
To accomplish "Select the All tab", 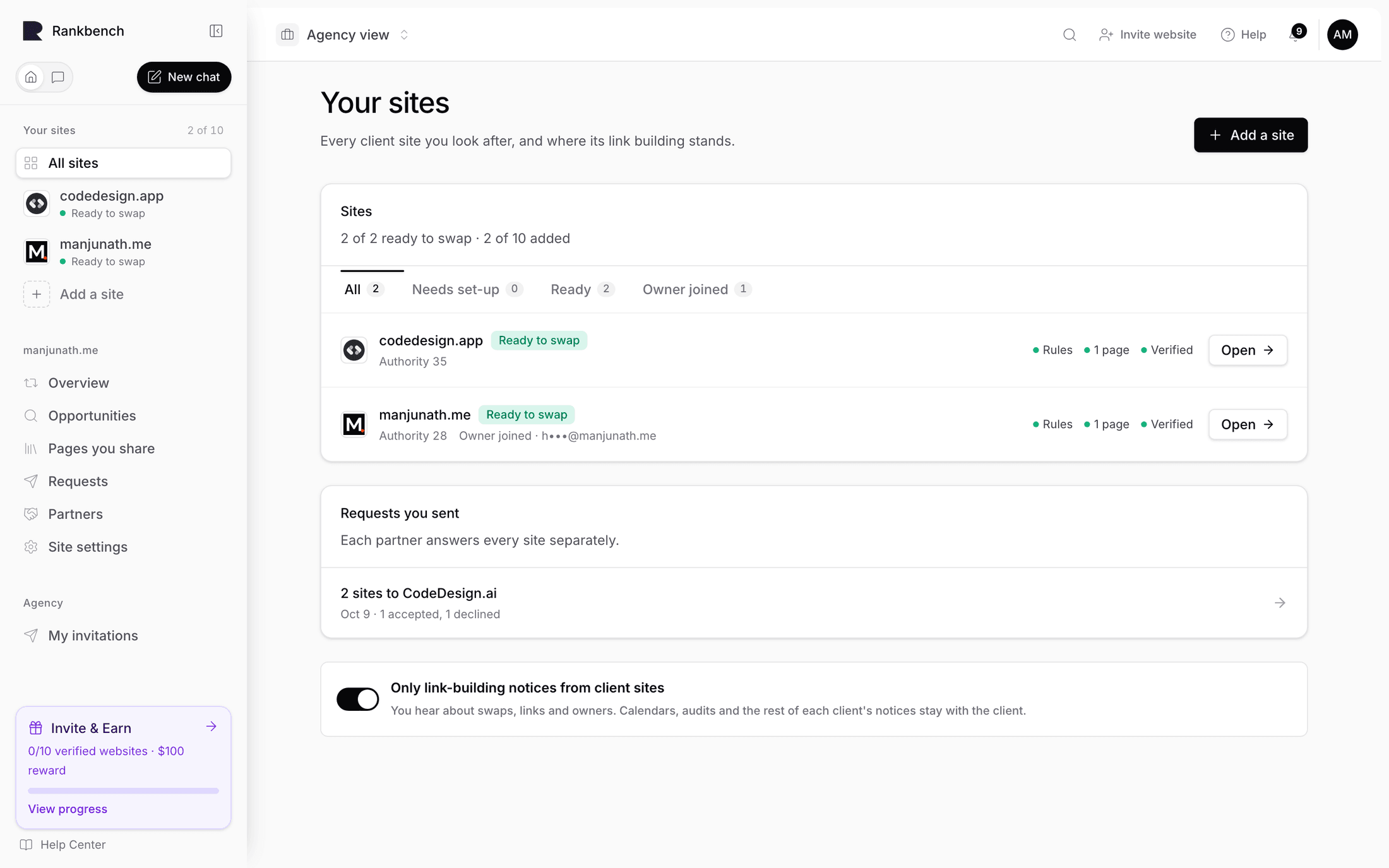I will (364, 289).
